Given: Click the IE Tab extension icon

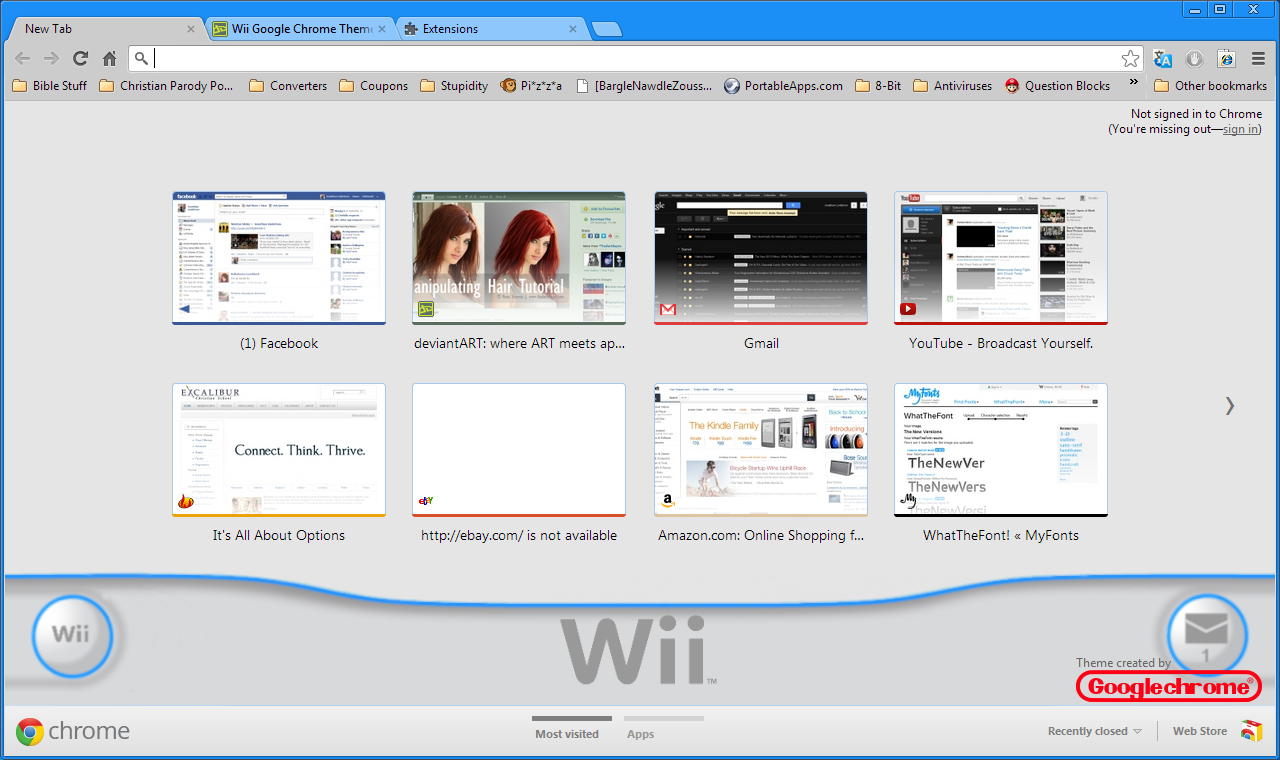Looking at the screenshot, I should [x=1226, y=59].
